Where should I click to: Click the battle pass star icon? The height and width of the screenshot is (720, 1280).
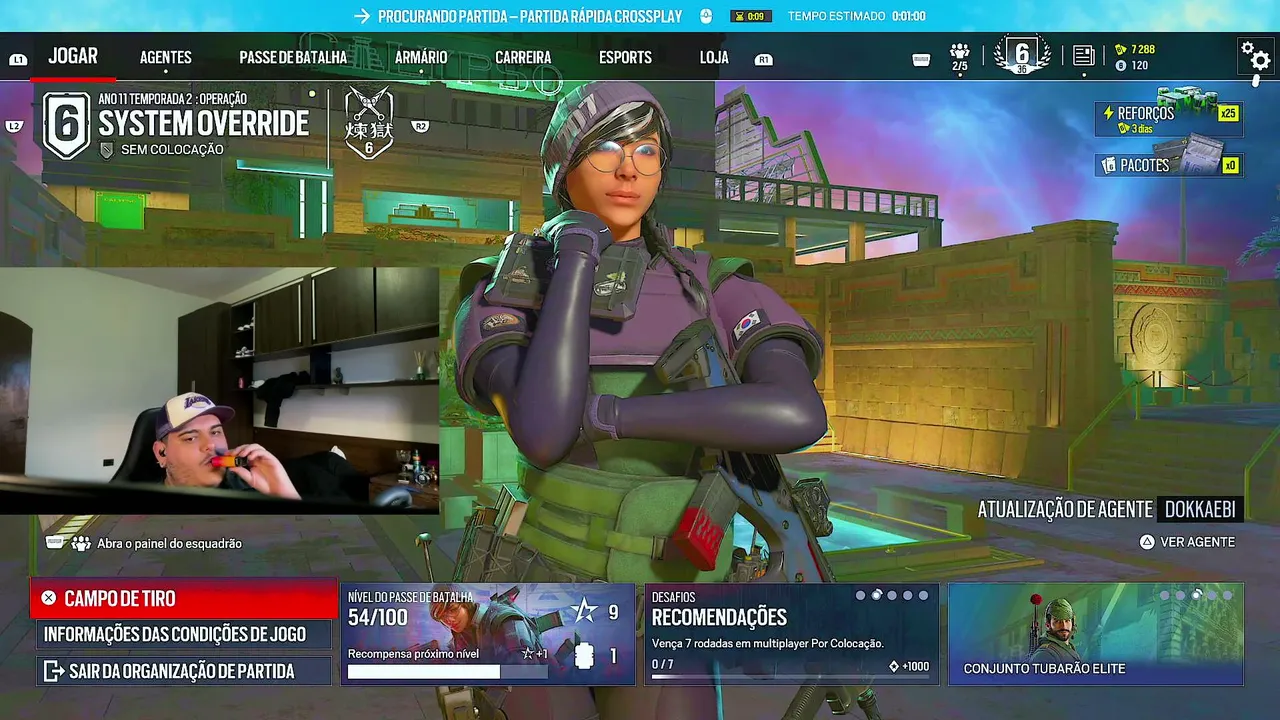click(x=584, y=612)
